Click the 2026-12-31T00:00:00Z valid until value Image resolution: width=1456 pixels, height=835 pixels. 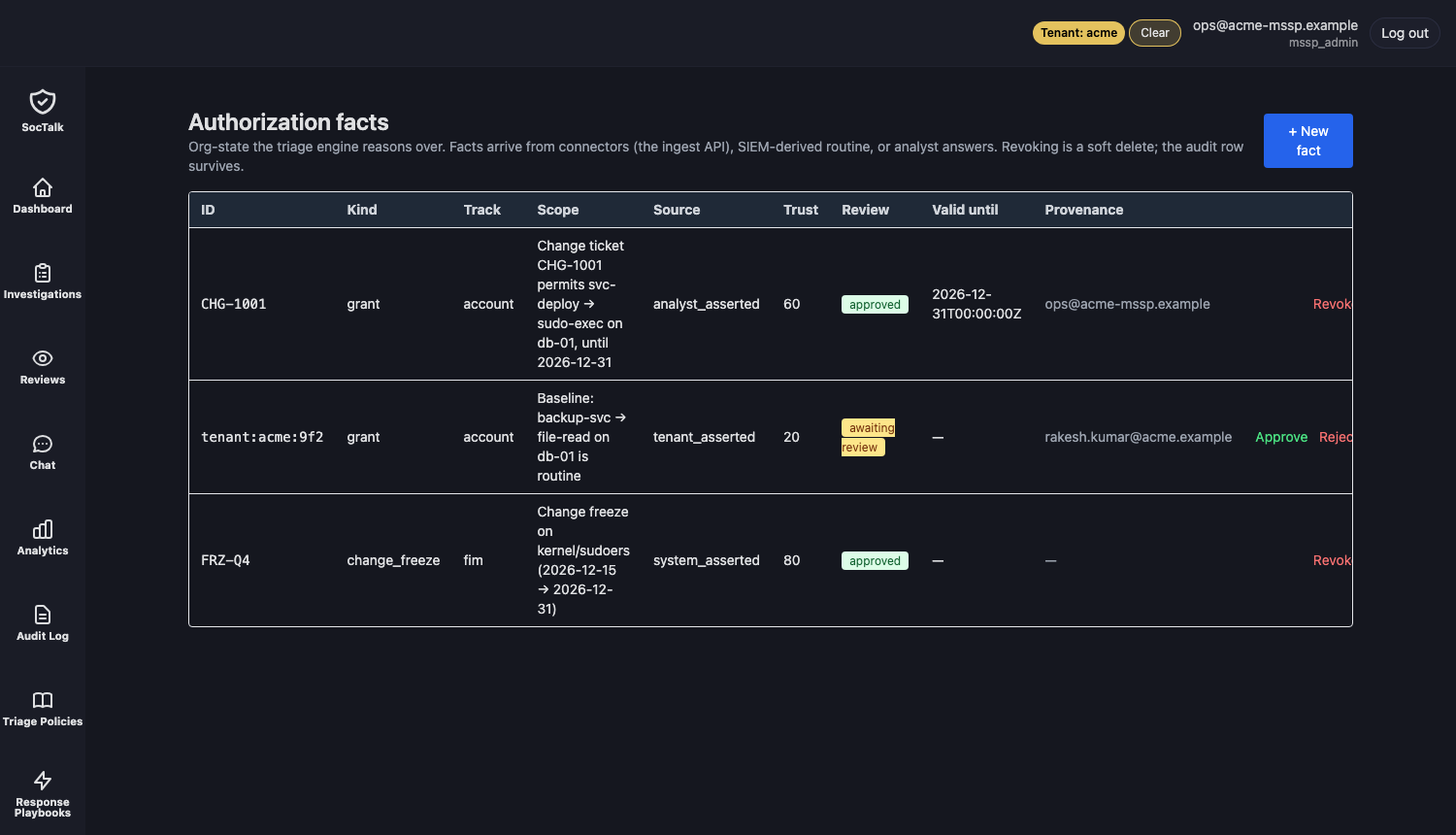tap(976, 304)
